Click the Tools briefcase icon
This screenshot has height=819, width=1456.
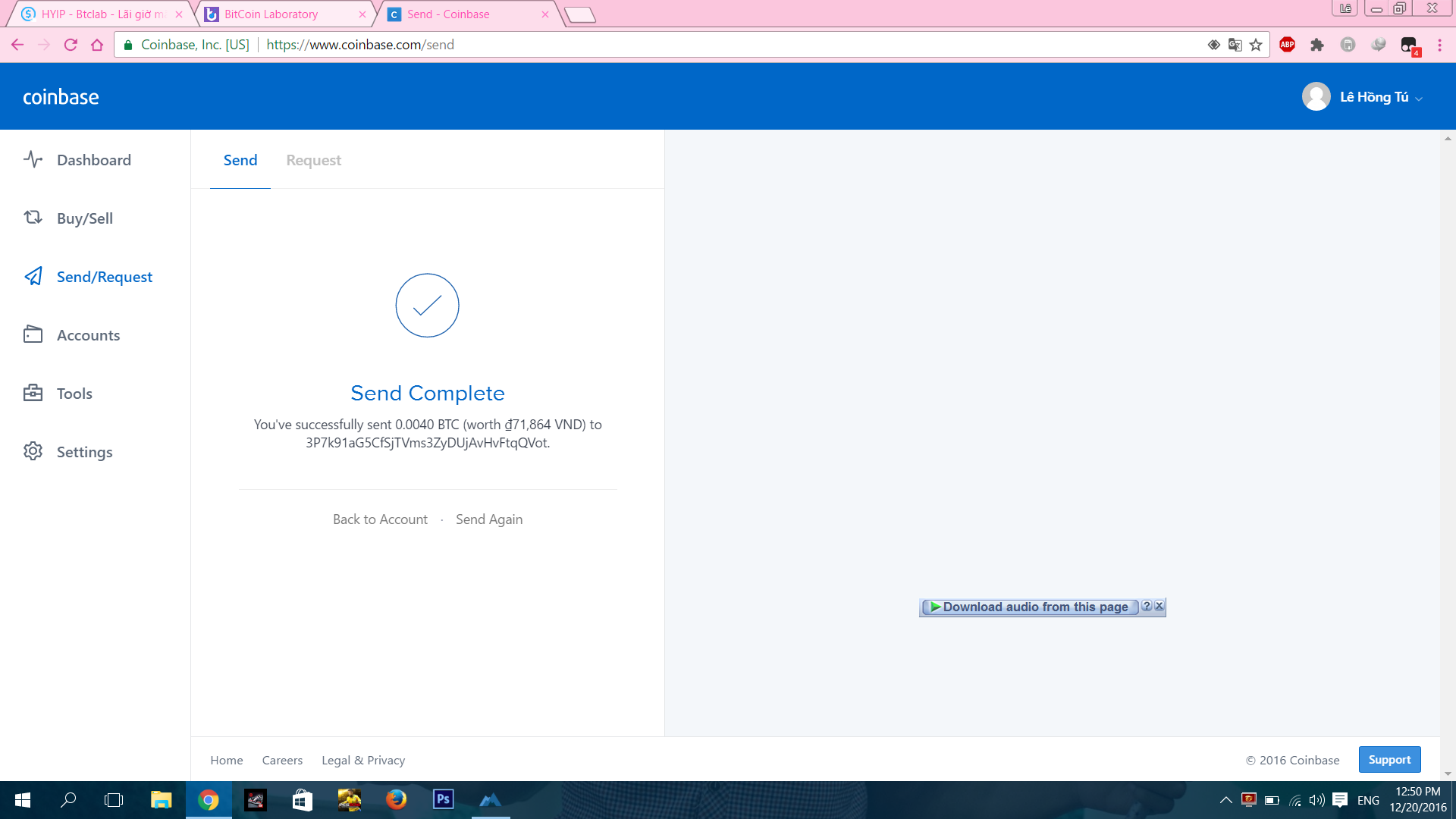tap(33, 393)
